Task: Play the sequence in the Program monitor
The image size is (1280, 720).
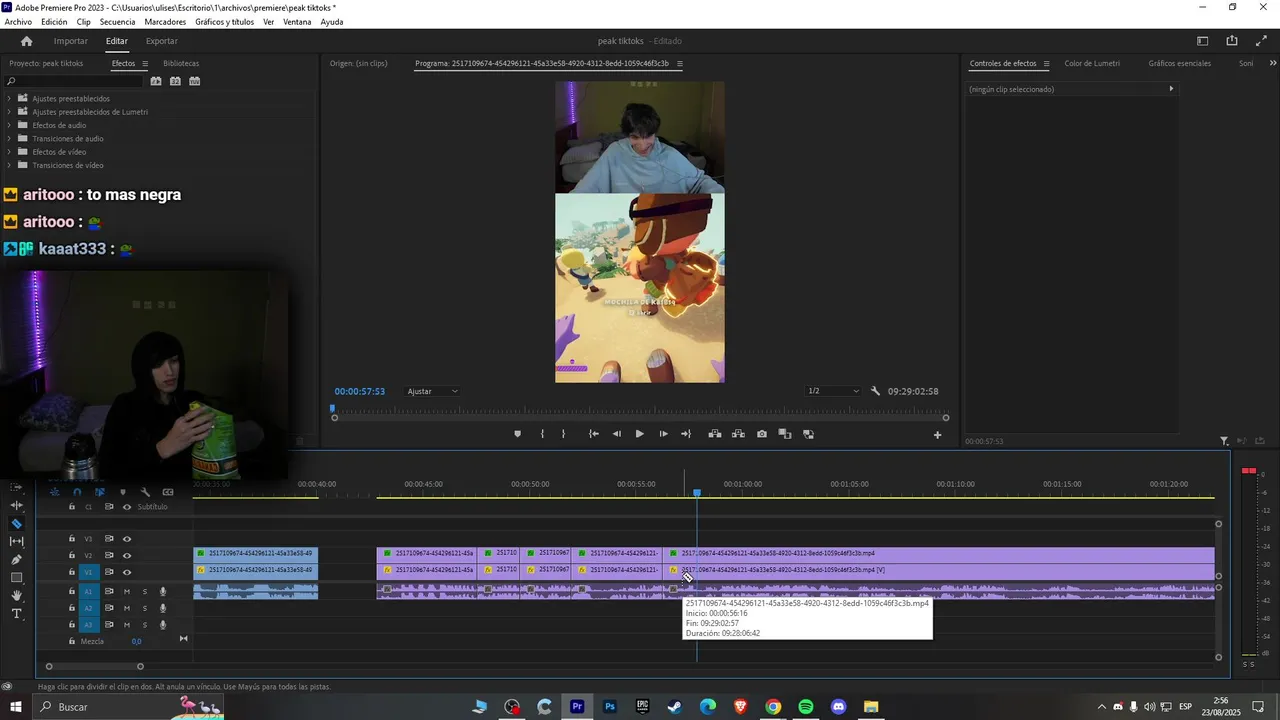Action: [640, 434]
